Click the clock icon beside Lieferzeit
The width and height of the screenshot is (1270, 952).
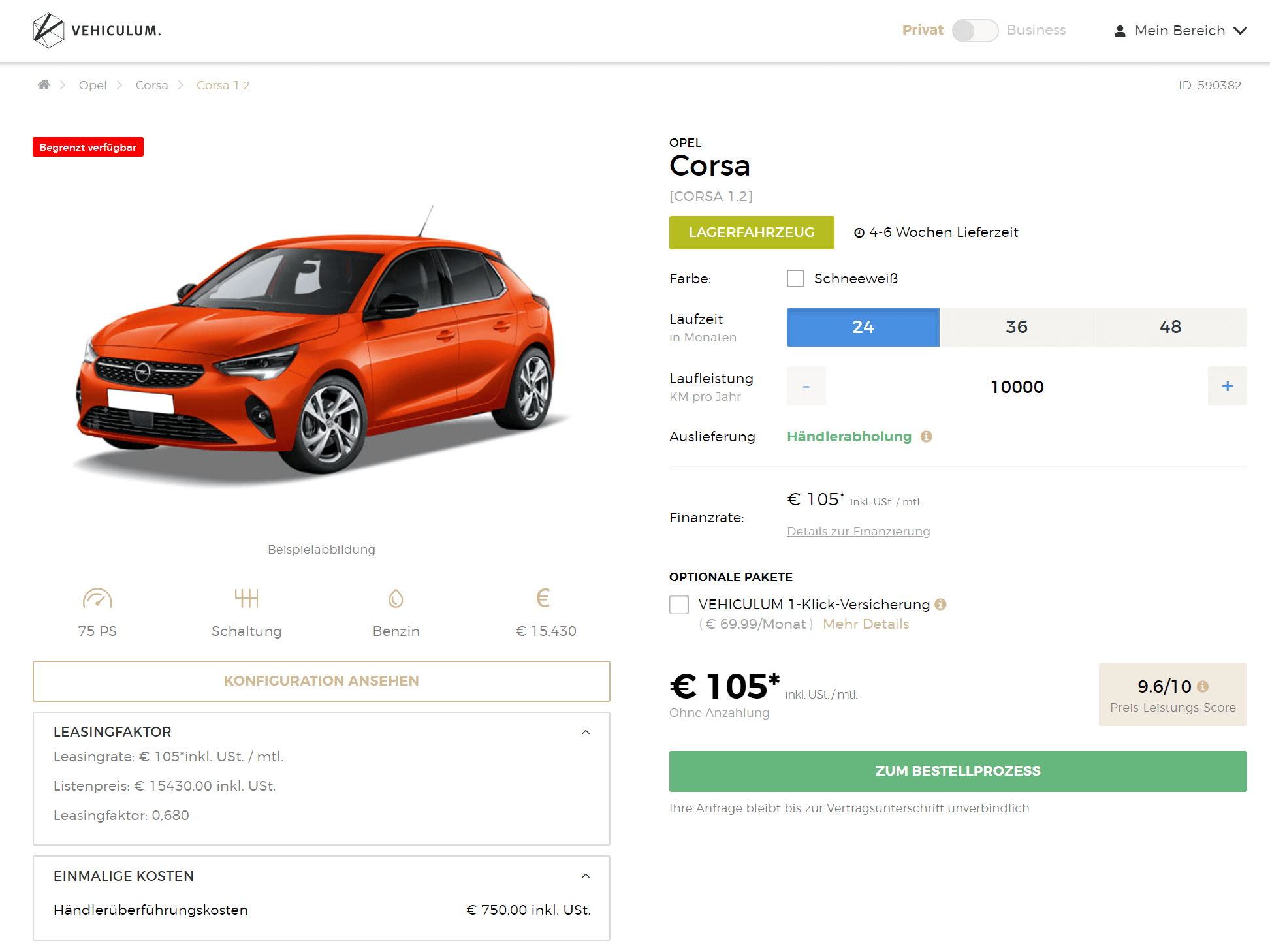pyautogui.click(x=859, y=233)
